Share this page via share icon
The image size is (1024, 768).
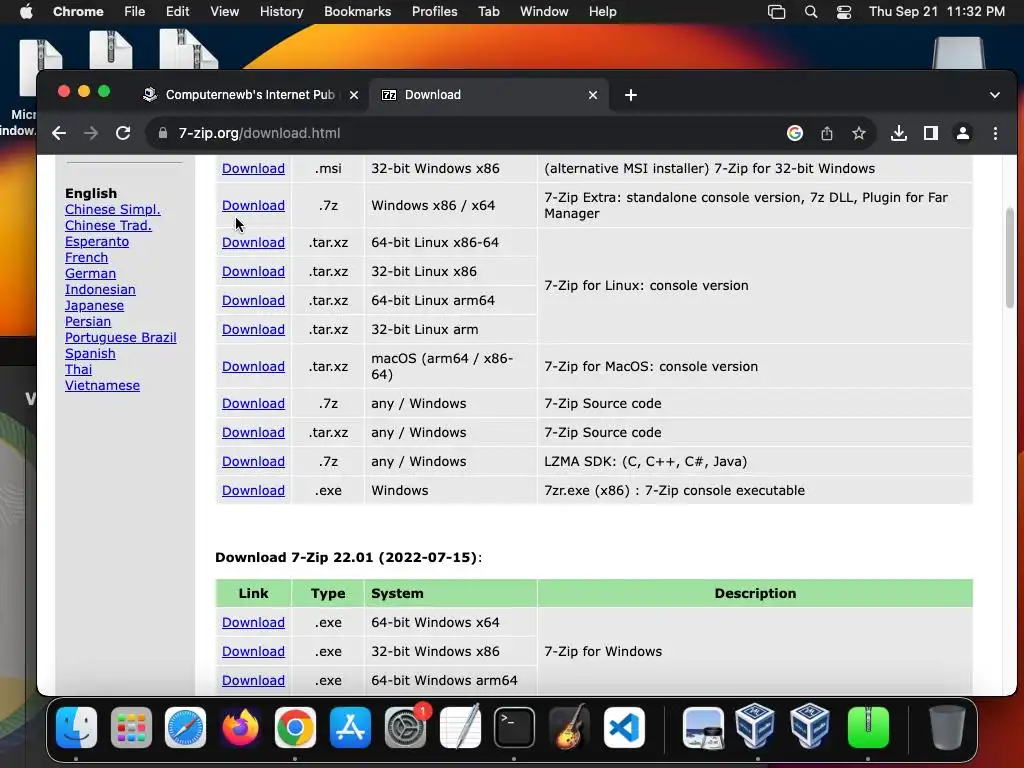point(827,133)
